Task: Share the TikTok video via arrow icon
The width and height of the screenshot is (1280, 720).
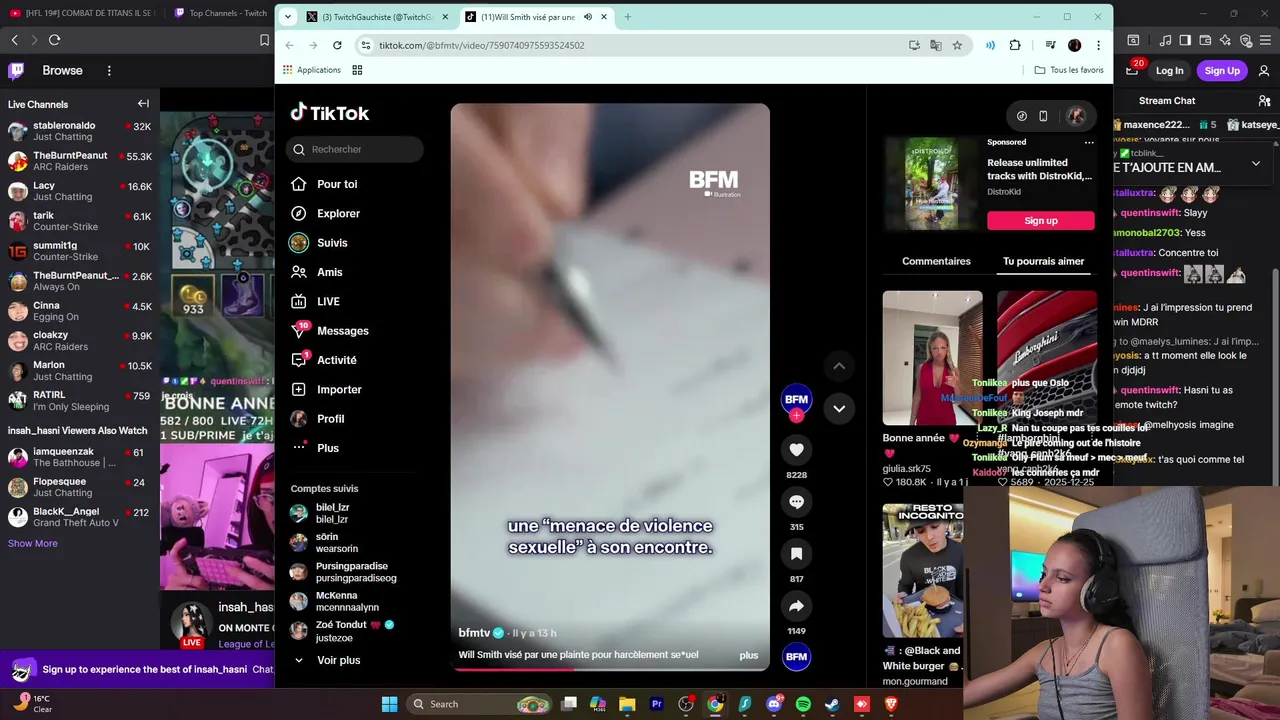Action: (796, 606)
